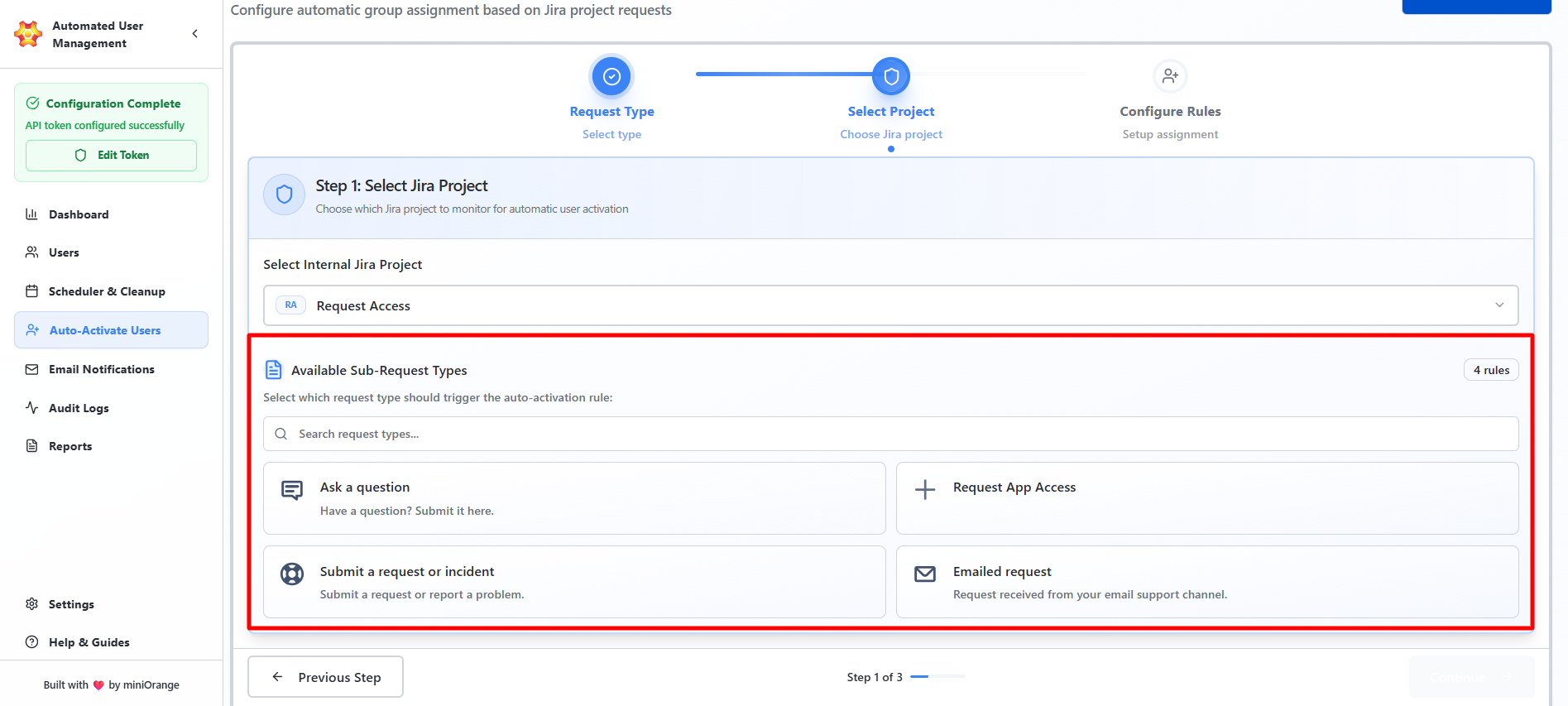Click the 'API token configured successfully' text

click(105, 126)
